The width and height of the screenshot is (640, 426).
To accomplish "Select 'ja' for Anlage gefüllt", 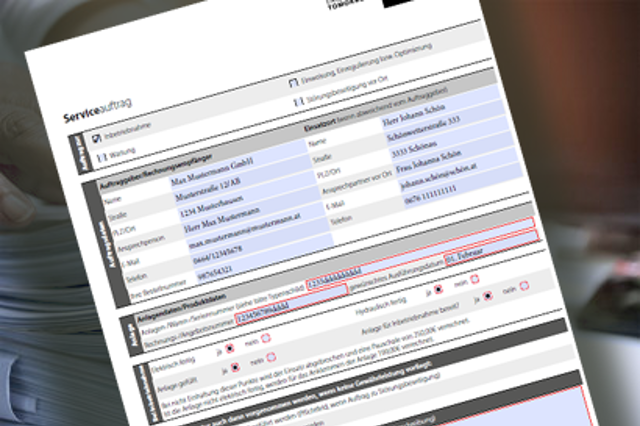I will (x=235, y=367).
